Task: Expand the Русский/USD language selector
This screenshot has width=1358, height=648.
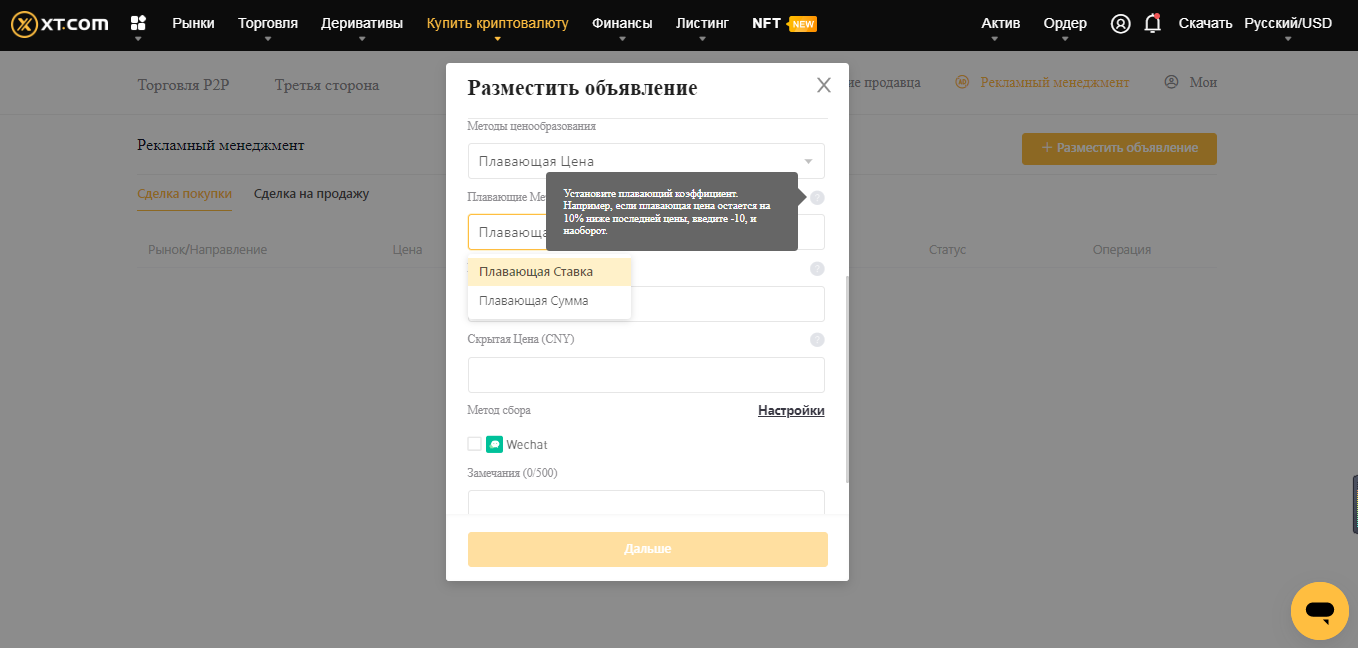Action: coord(1288,23)
